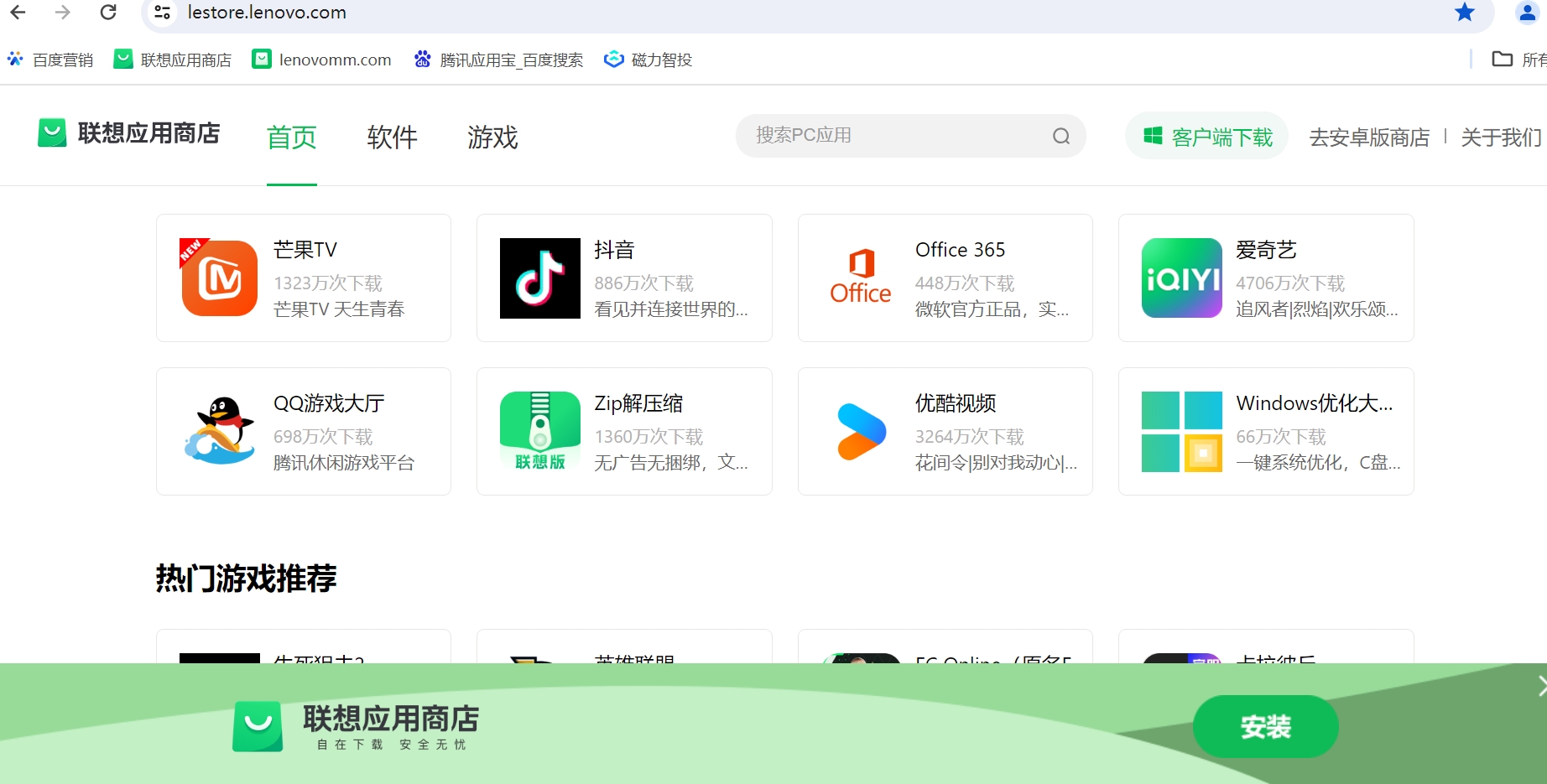Open the QQ游戏大厅 title text
Image resolution: width=1547 pixels, height=784 pixels.
pos(329,403)
